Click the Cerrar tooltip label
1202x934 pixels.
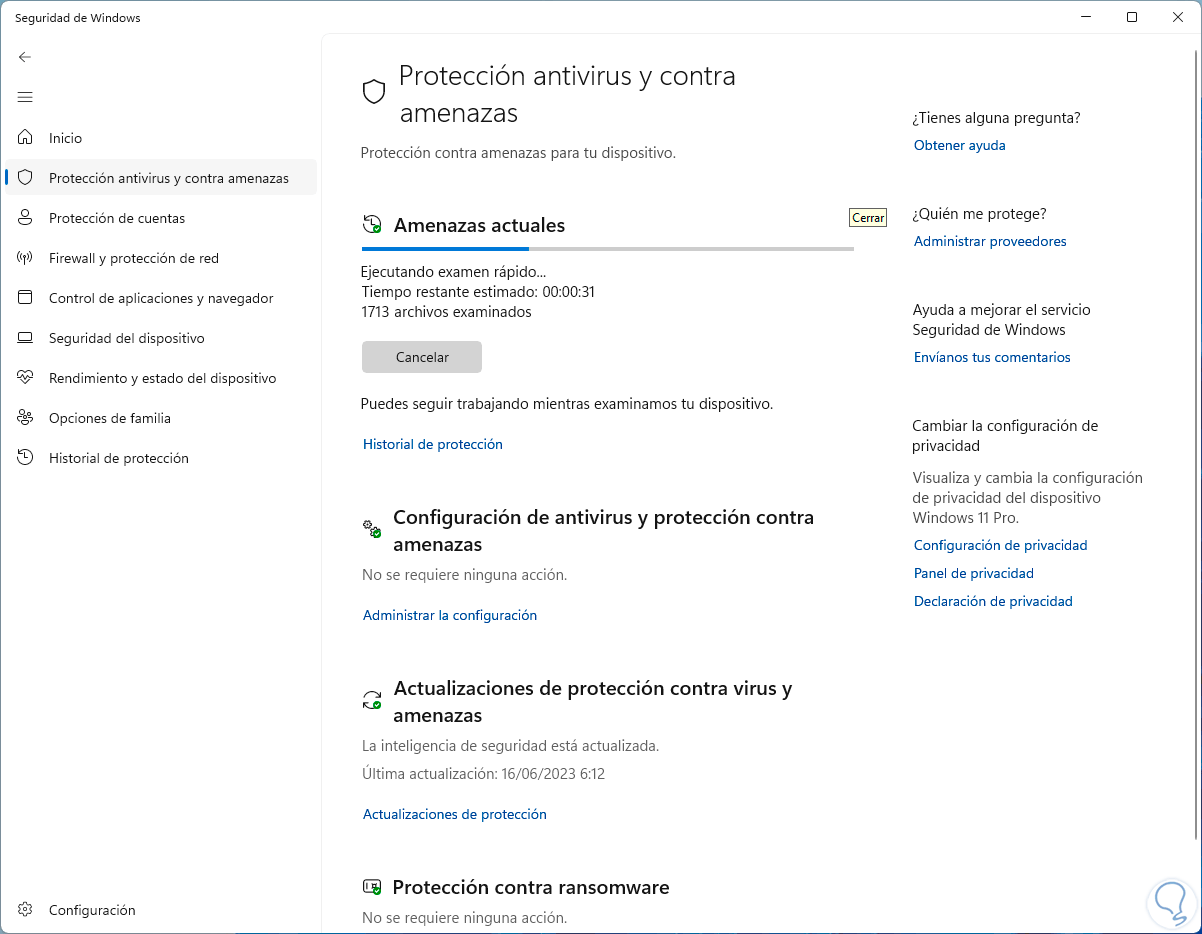867,217
